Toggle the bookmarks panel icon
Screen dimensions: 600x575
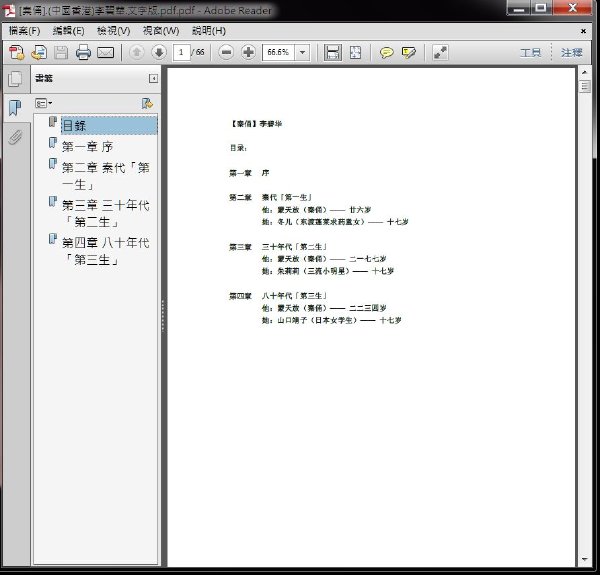point(15,108)
